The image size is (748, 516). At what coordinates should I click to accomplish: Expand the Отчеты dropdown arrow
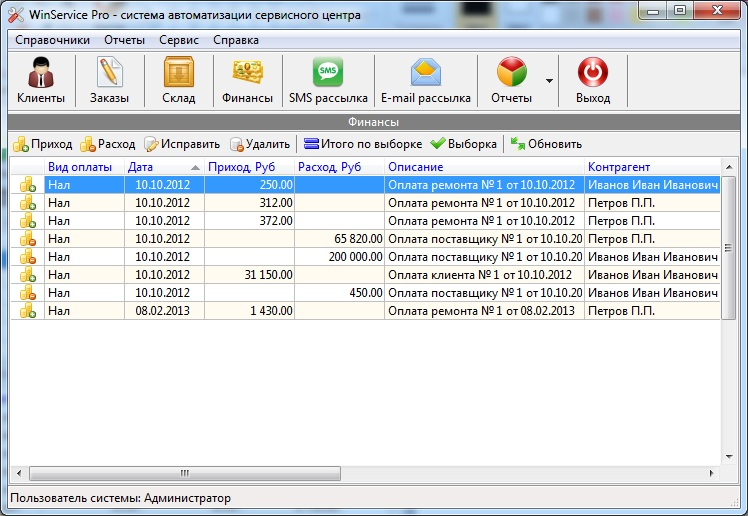pyautogui.click(x=549, y=80)
